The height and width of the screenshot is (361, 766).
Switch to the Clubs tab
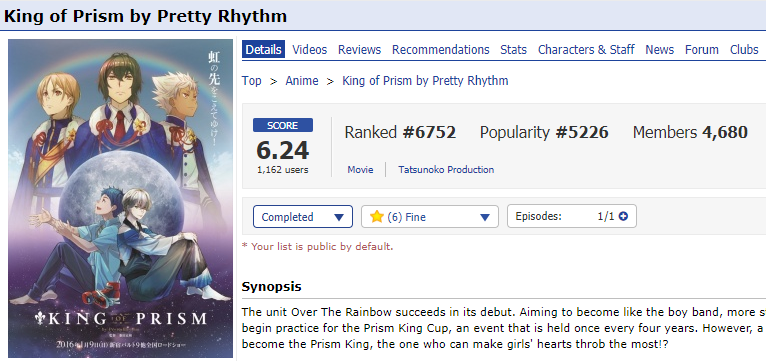[x=744, y=50]
